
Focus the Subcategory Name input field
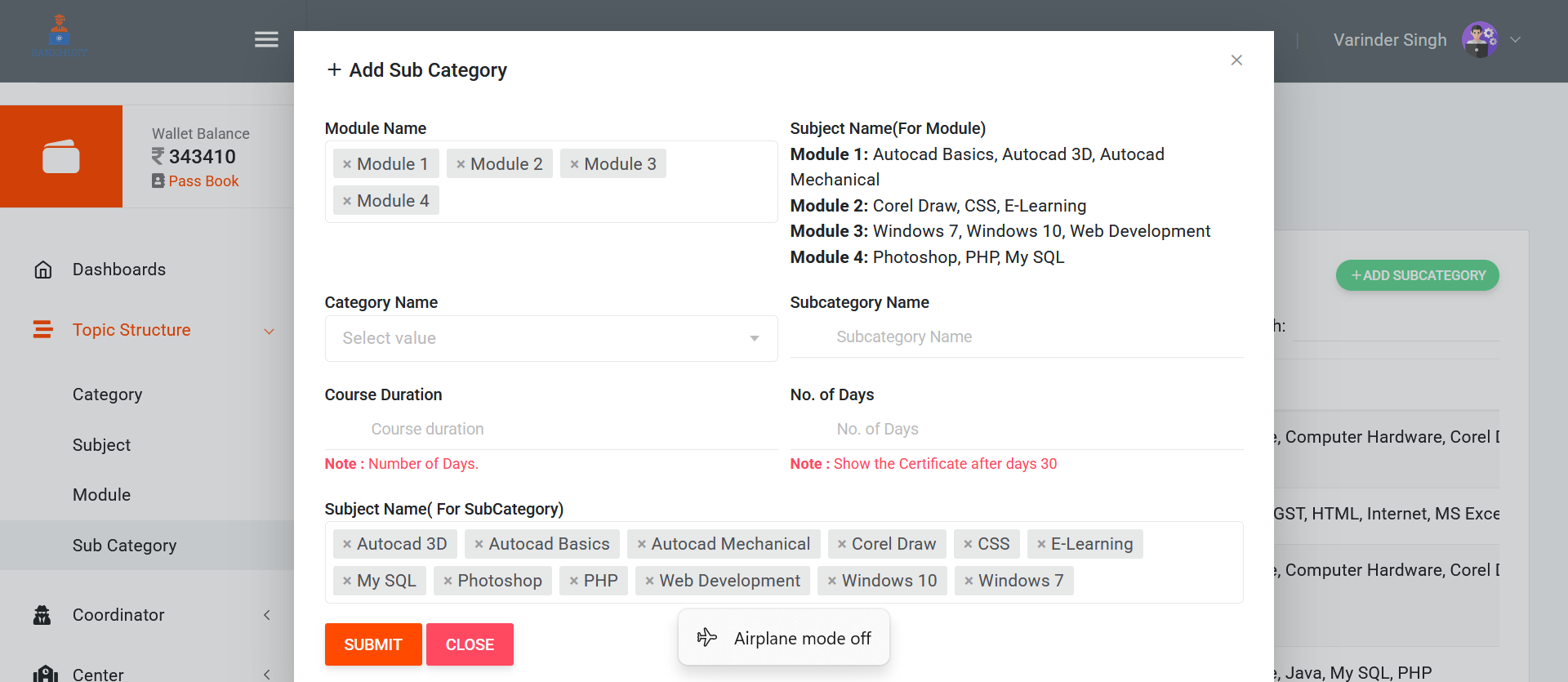click(x=1016, y=337)
